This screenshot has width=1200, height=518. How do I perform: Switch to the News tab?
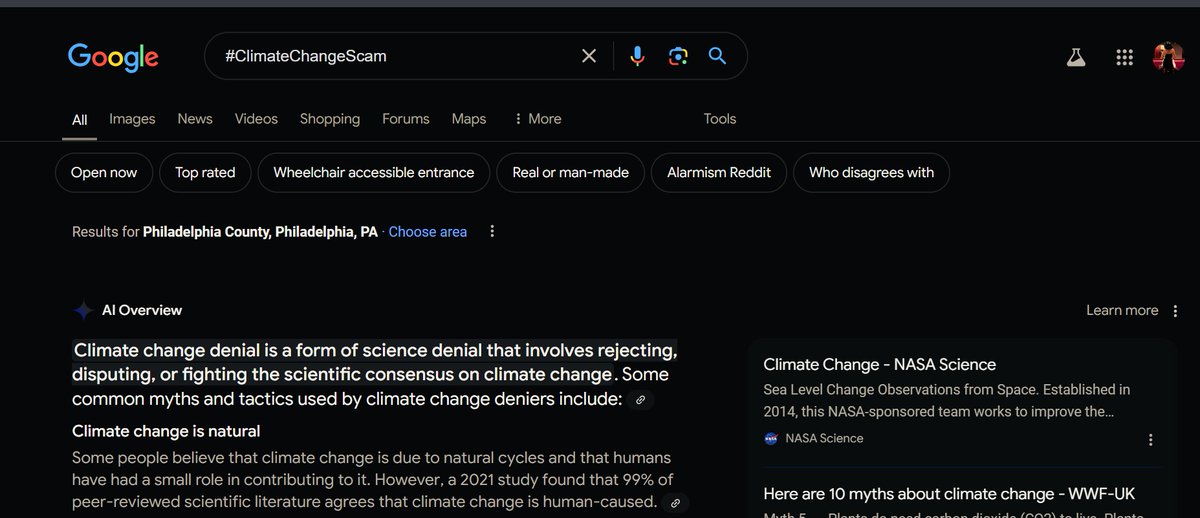(x=195, y=118)
